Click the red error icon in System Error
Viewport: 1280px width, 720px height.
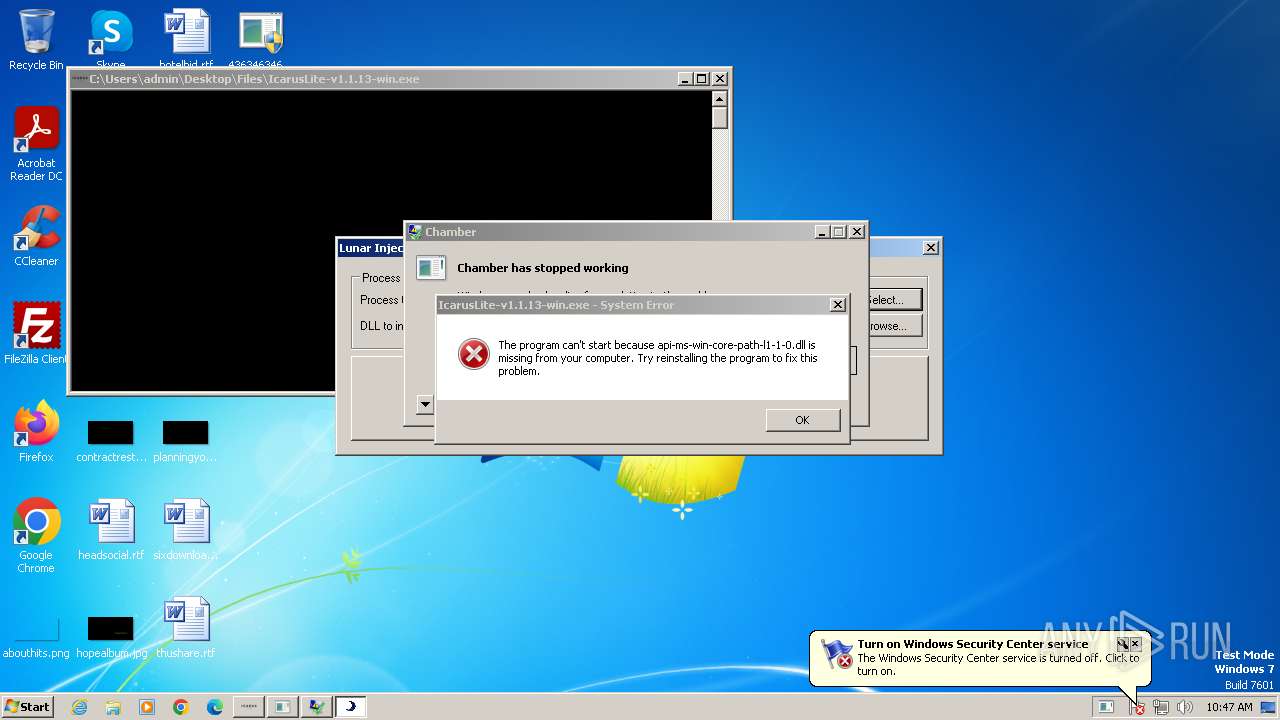tap(473, 354)
